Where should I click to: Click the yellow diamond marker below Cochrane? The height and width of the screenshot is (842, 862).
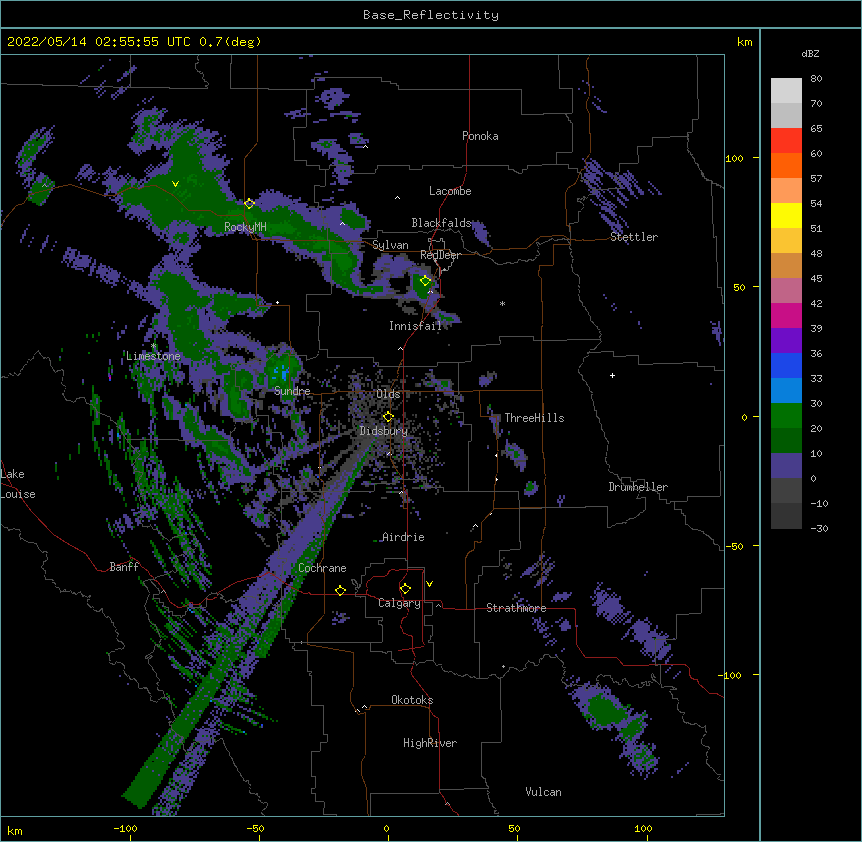pos(340,590)
